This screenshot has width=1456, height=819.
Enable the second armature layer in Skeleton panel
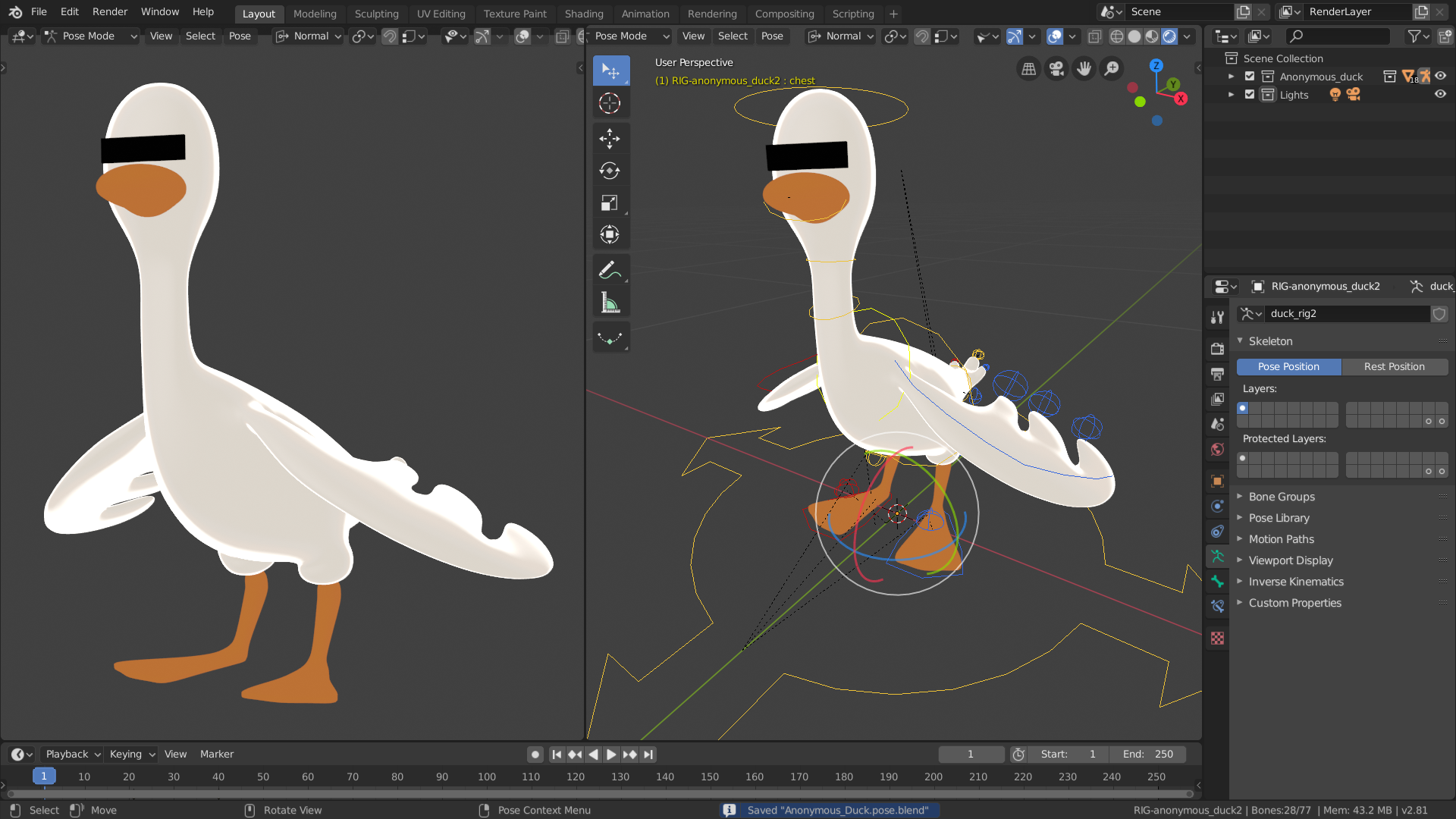[1254, 407]
